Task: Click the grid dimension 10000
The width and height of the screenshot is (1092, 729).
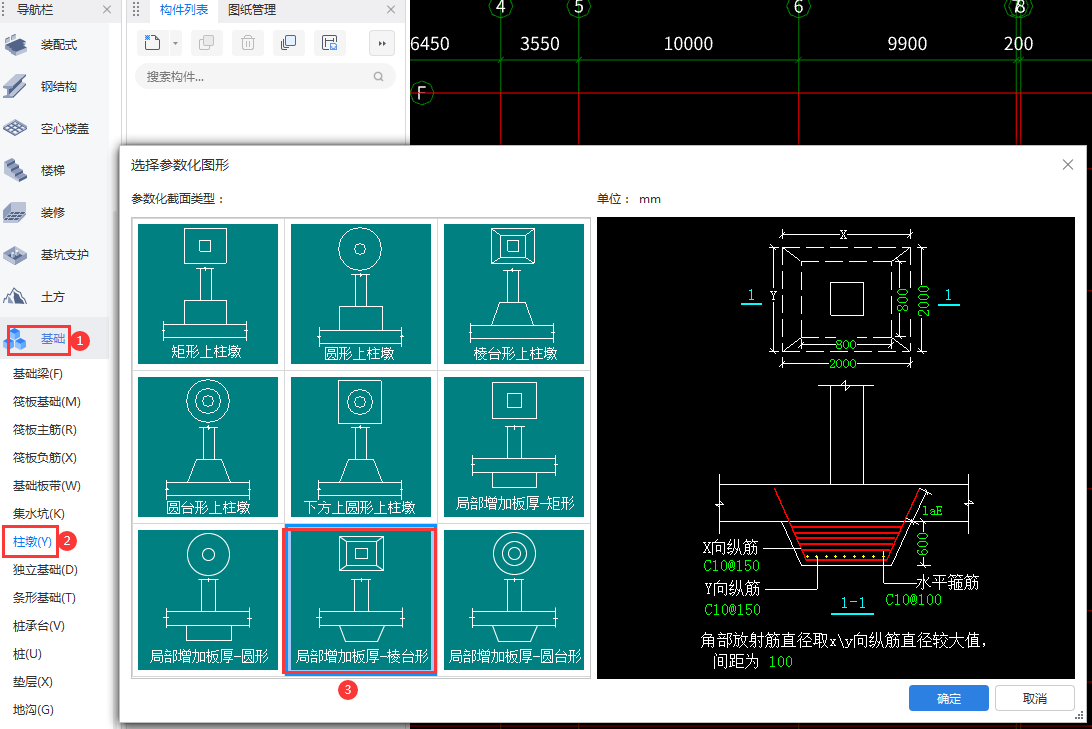Action: tap(688, 44)
